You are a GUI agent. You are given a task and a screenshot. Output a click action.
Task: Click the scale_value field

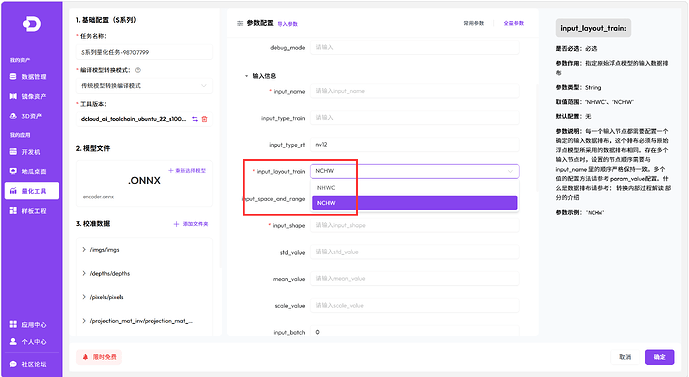pos(415,305)
